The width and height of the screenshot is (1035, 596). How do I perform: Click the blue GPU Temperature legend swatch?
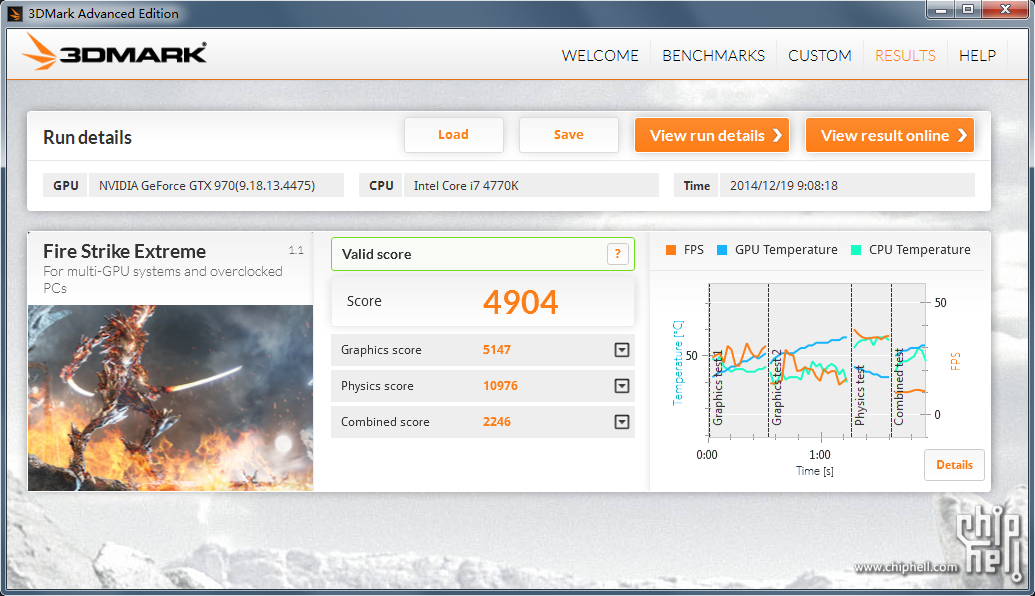coord(722,250)
